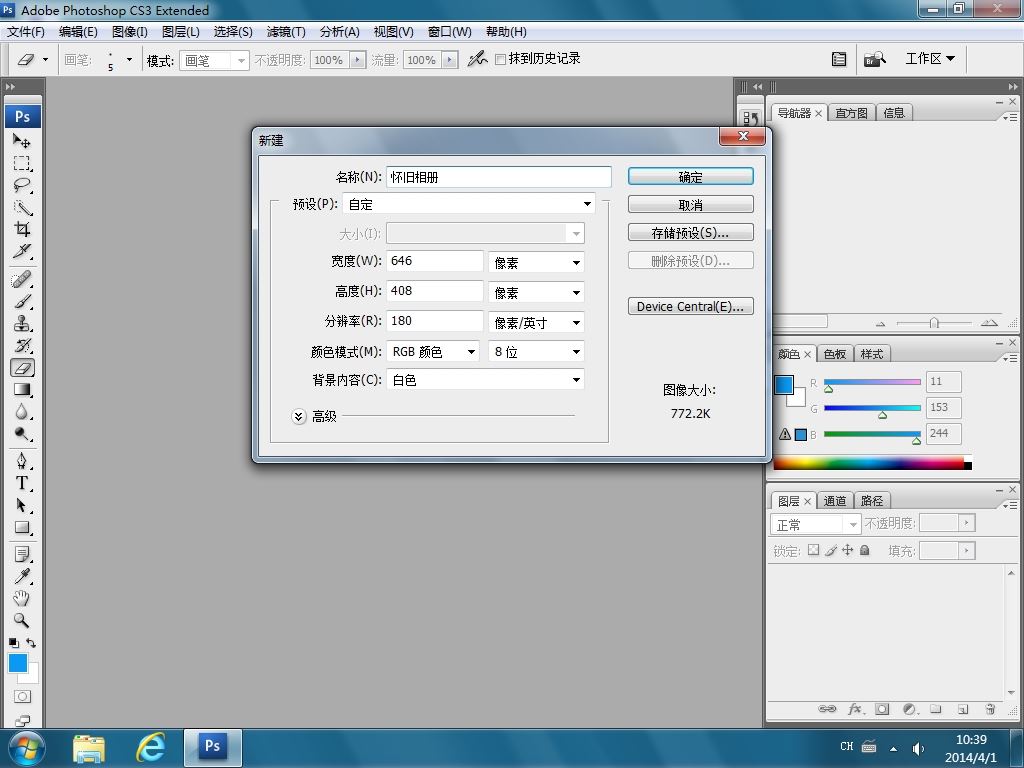The width and height of the screenshot is (1024, 768).
Task: Activate the Zoom magnifier tool
Action: point(21,621)
